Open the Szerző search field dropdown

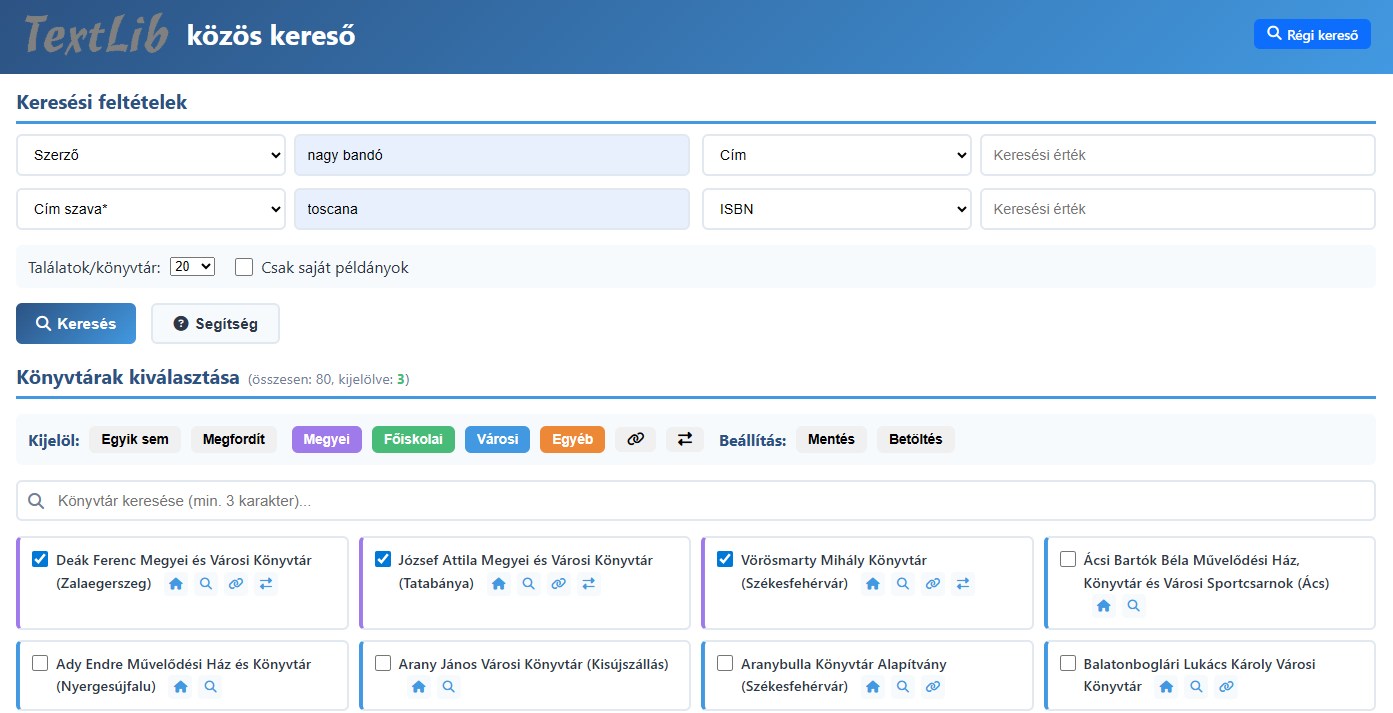coord(151,155)
